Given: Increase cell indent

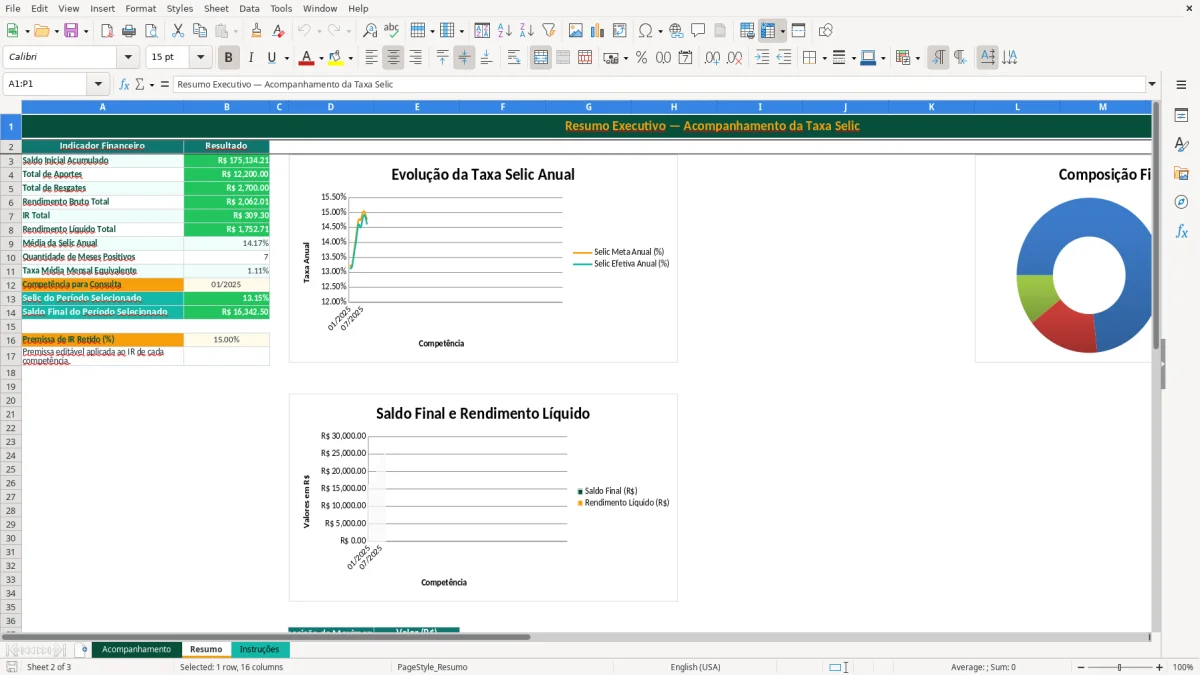Looking at the screenshot, I should click(762, 58).
